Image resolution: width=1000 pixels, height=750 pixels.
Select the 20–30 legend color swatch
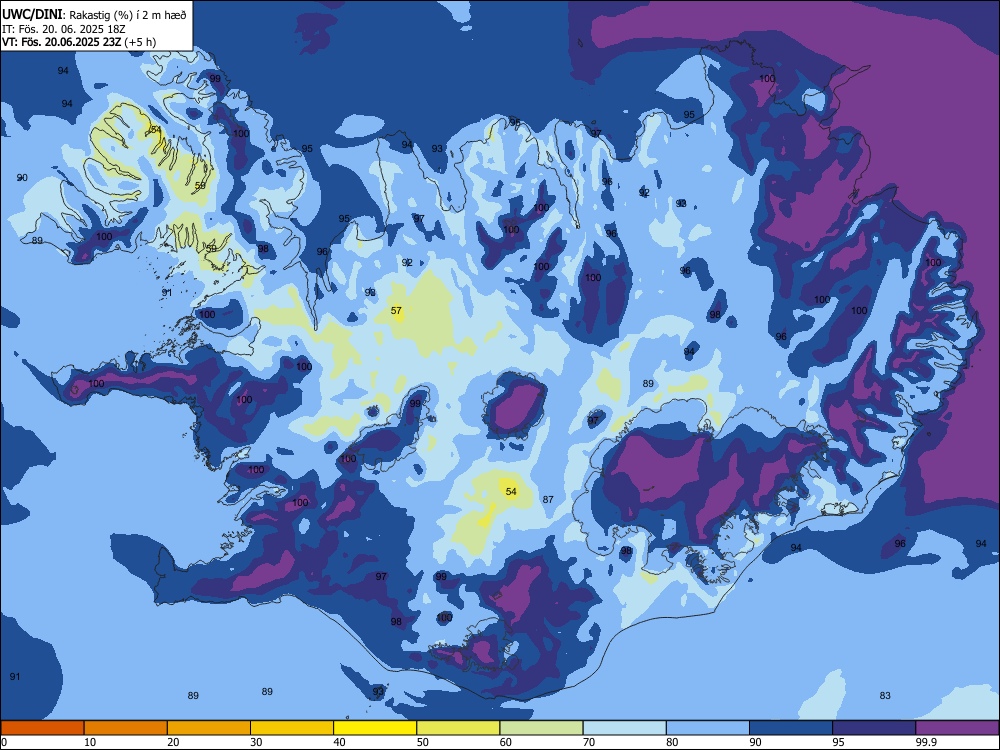(209, 728)
